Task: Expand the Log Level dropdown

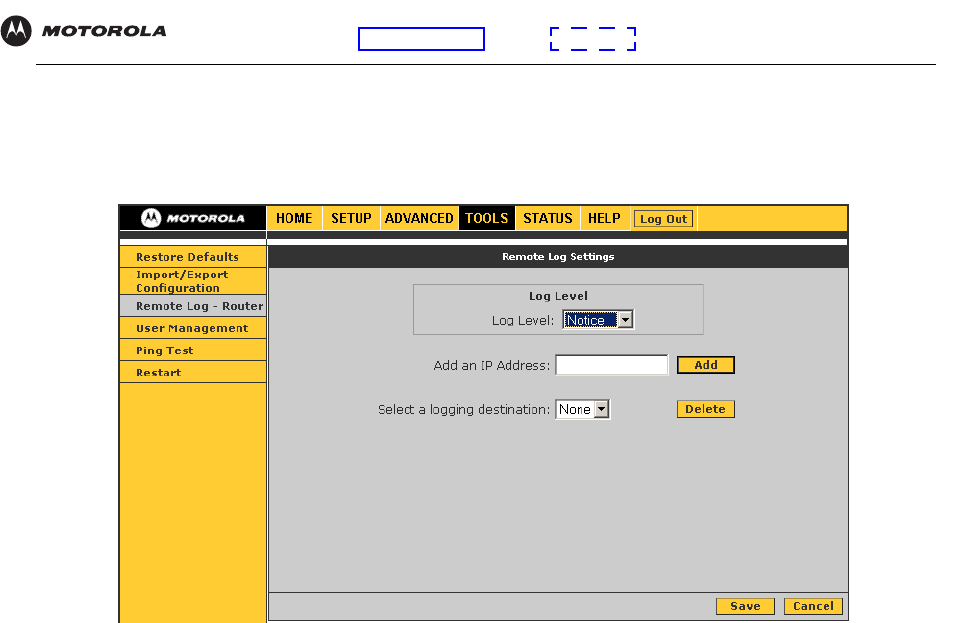Action: pyautogui.click(x=598, y=320)
